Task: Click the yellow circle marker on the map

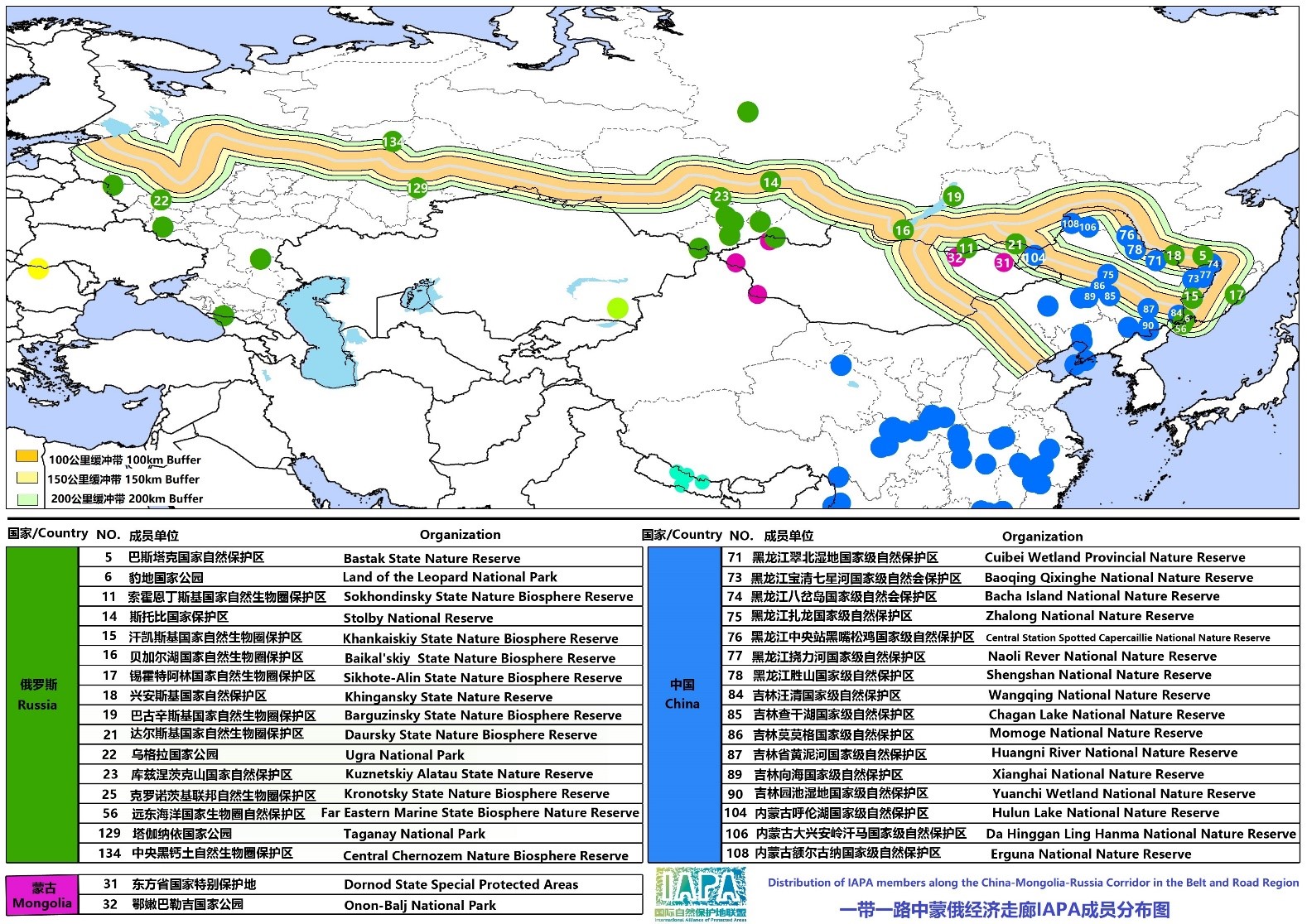Action: click(x=38, y=268)
